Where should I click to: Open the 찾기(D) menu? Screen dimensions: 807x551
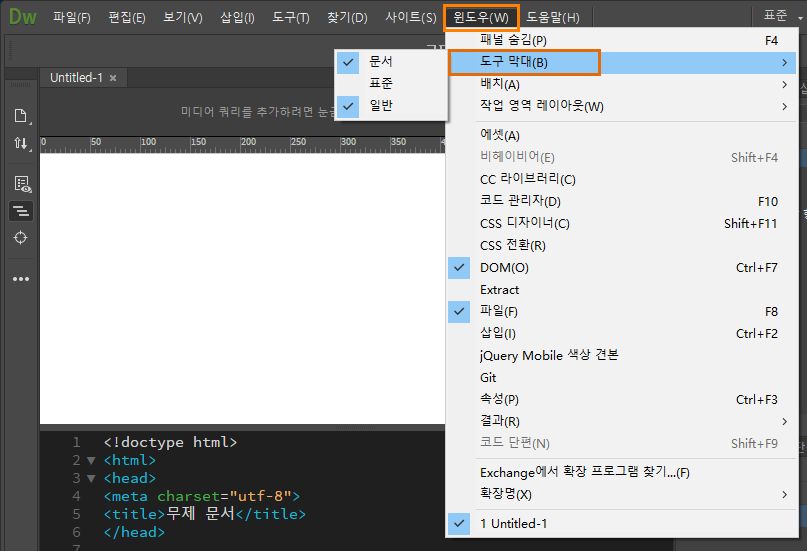click(x=347, y=17)
